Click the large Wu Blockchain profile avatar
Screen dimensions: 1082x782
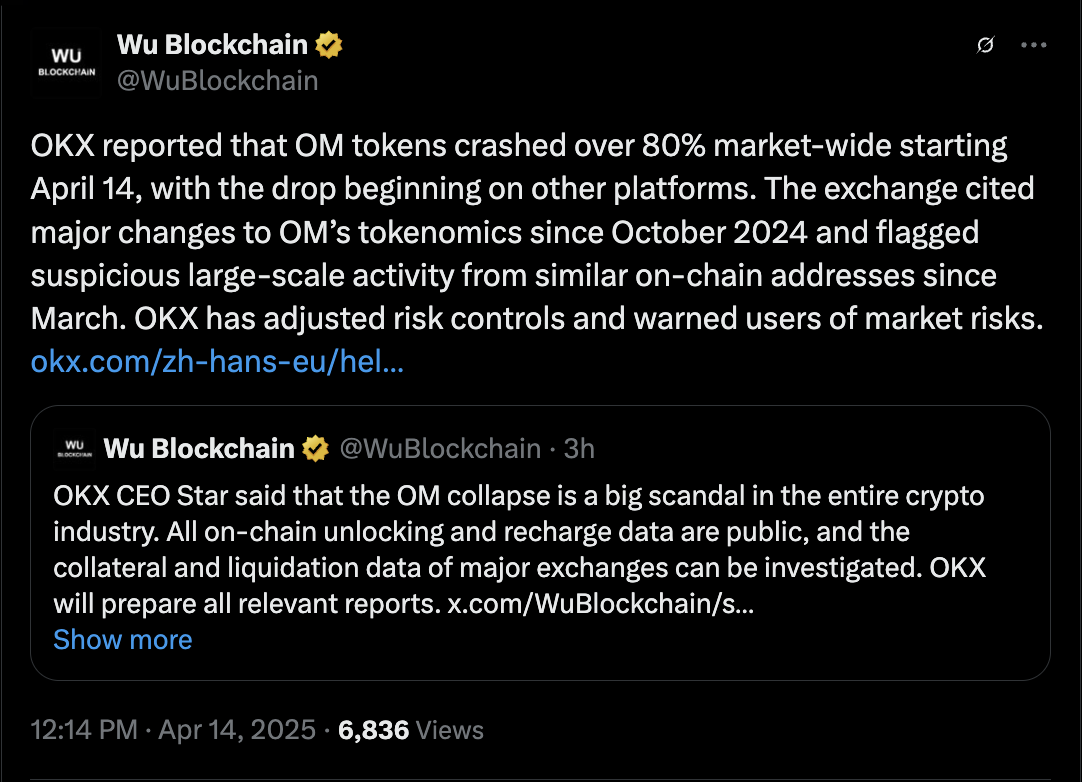point(68,62)
